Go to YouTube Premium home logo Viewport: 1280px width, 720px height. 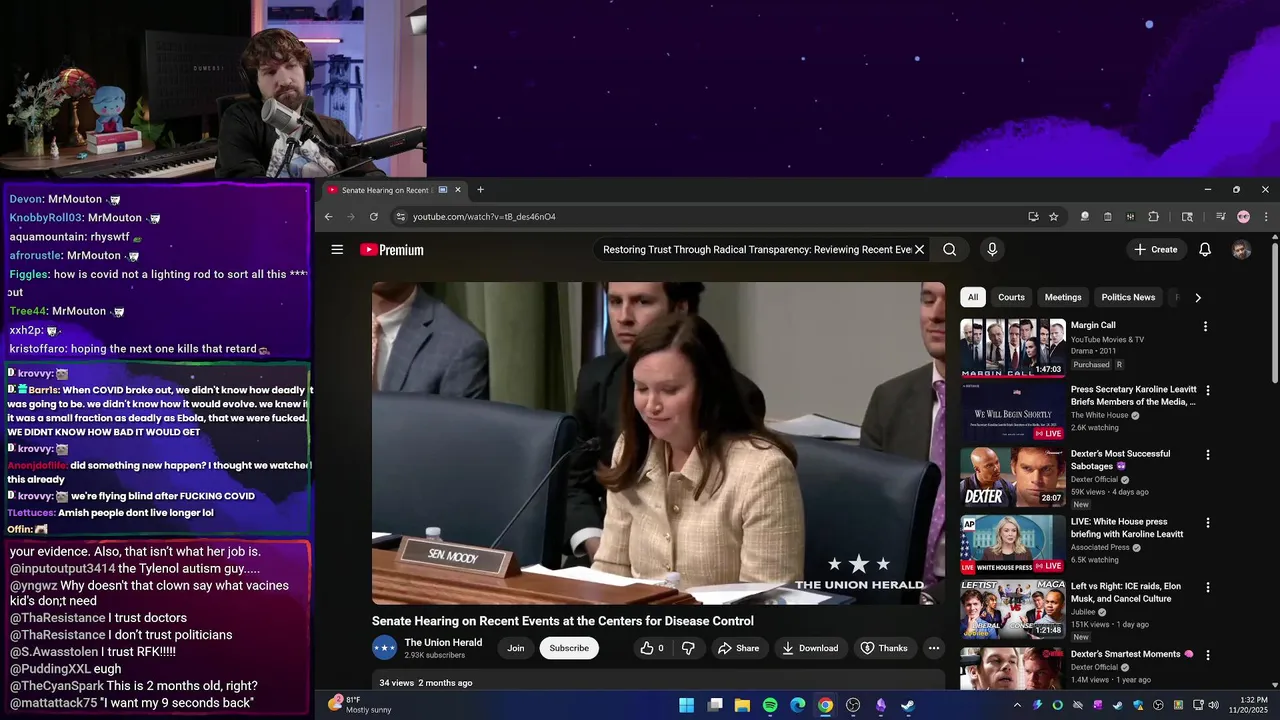click(x=392, y=250)
